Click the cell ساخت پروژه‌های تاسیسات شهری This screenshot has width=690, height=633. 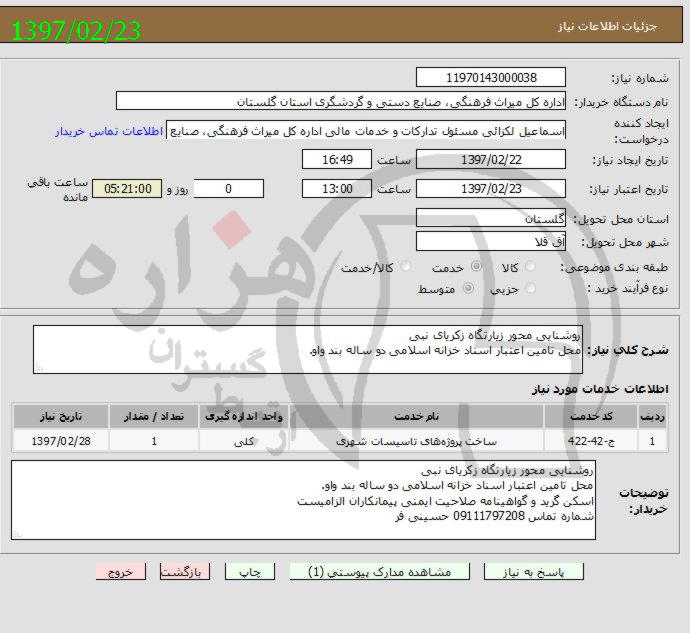pos(416,441)
